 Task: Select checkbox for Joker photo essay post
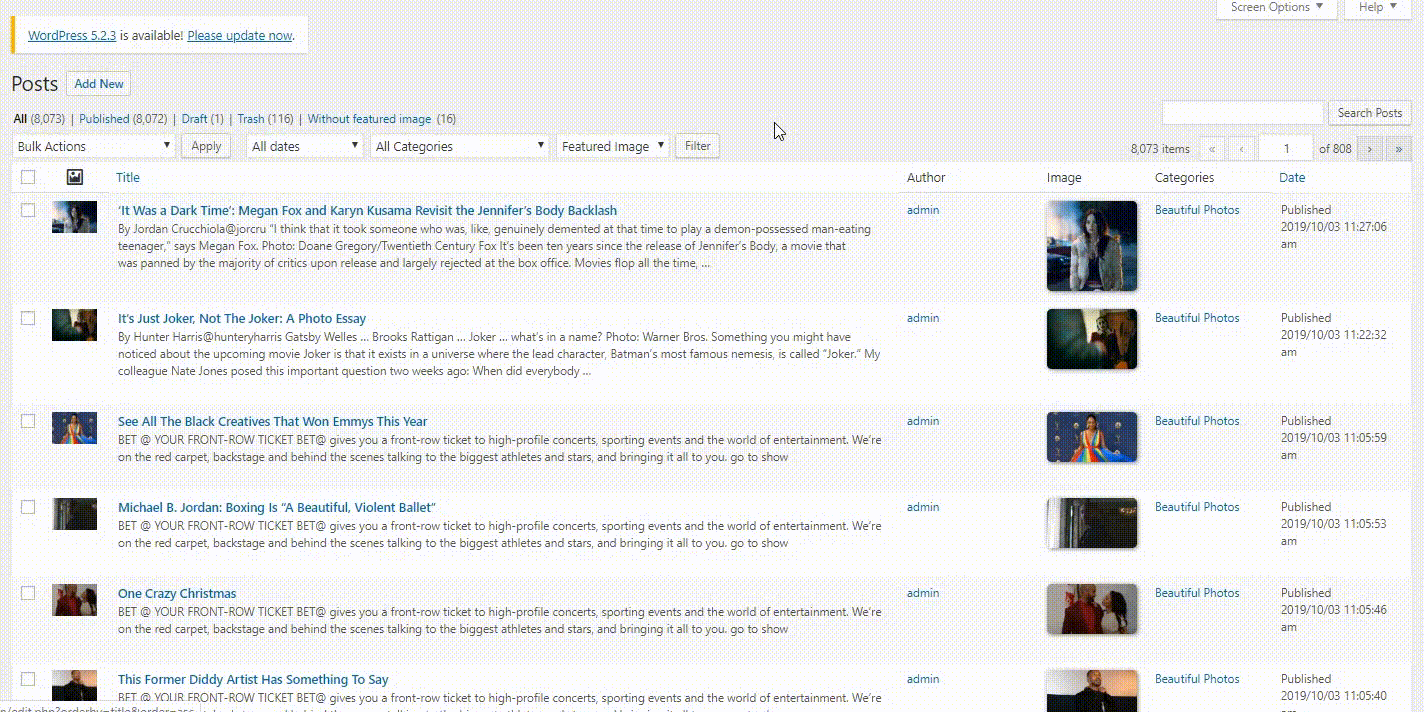click(28, 318)
